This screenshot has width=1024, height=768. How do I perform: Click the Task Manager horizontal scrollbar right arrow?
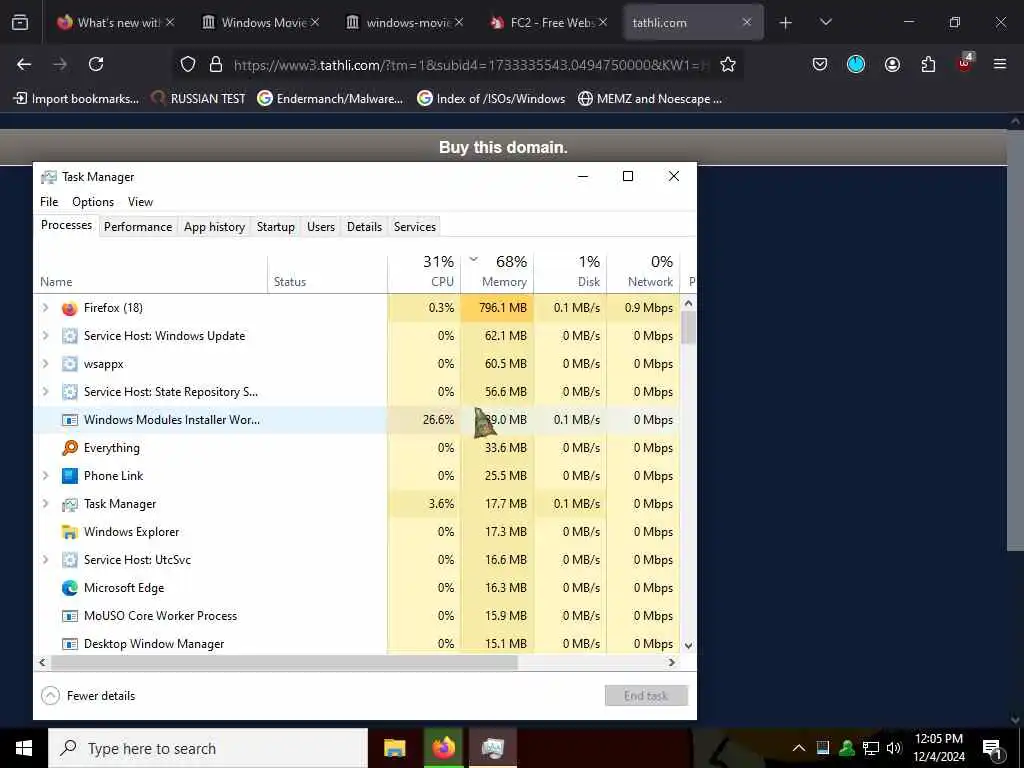671,662
